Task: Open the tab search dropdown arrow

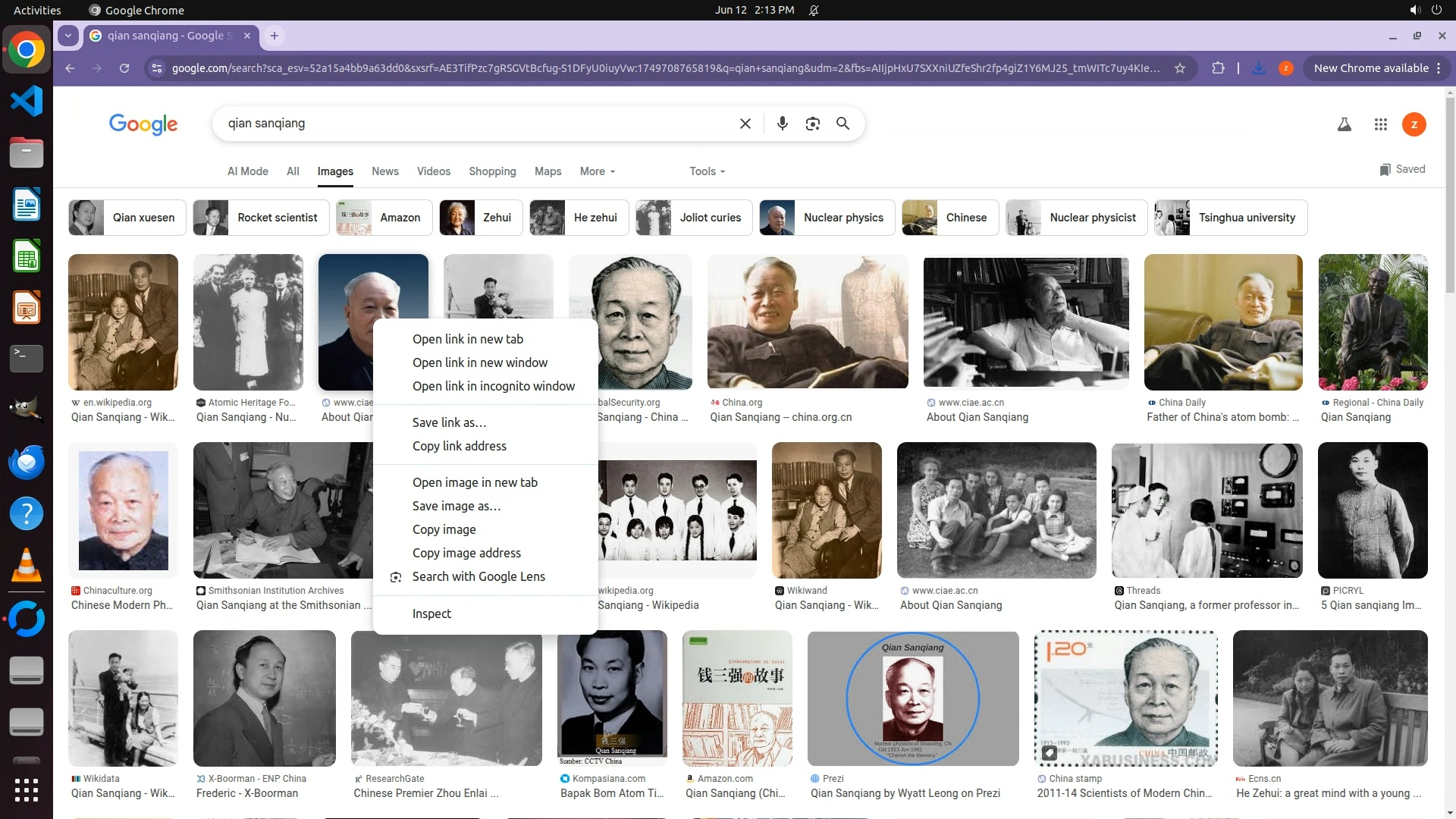Action: click(x=68, y=36)
